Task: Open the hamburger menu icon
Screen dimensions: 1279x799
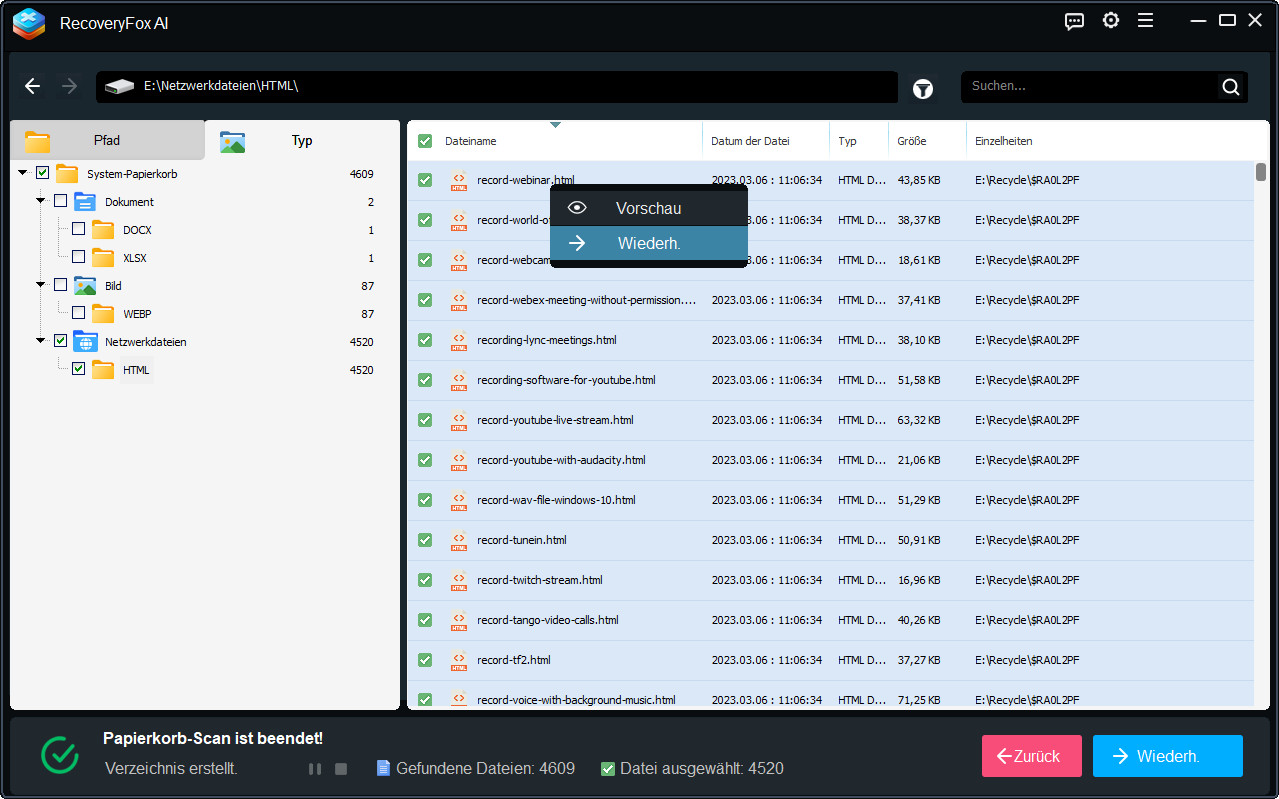Action: 1145,21
